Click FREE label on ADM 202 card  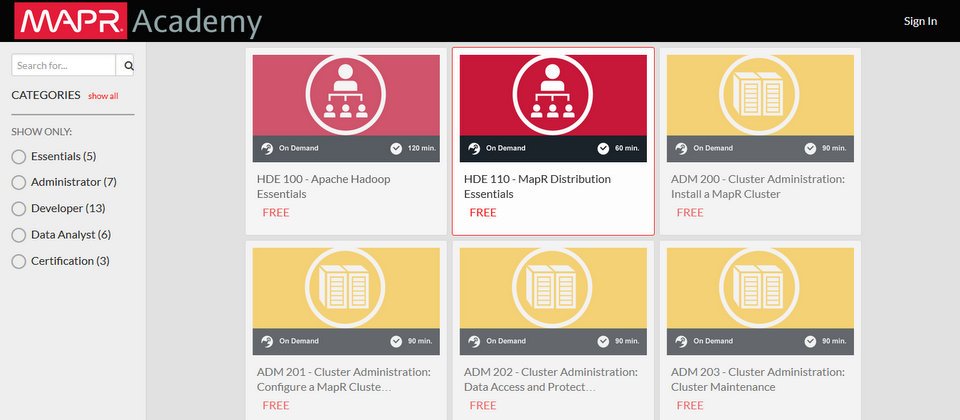[x=483, y=405]
